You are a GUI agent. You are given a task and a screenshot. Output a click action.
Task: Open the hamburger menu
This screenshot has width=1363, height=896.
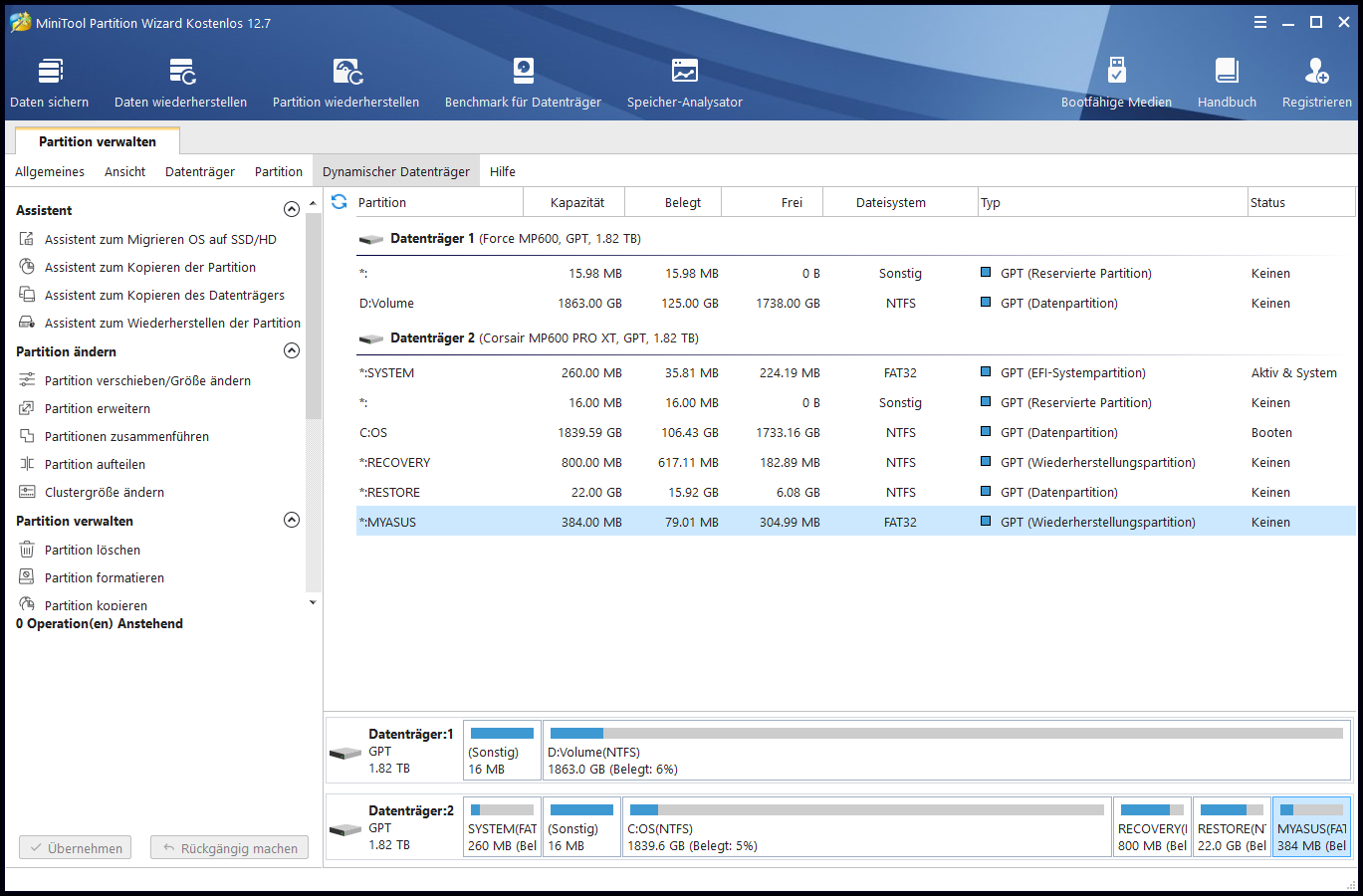1260,21
